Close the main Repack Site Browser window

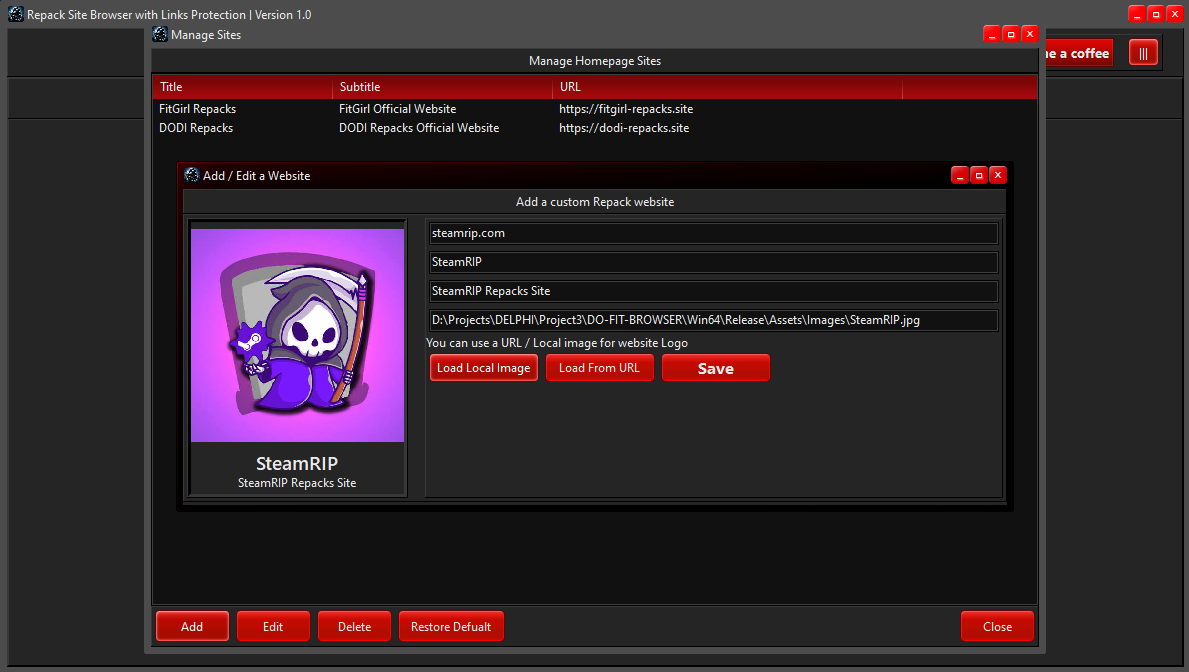click(x=1175, y=14)
